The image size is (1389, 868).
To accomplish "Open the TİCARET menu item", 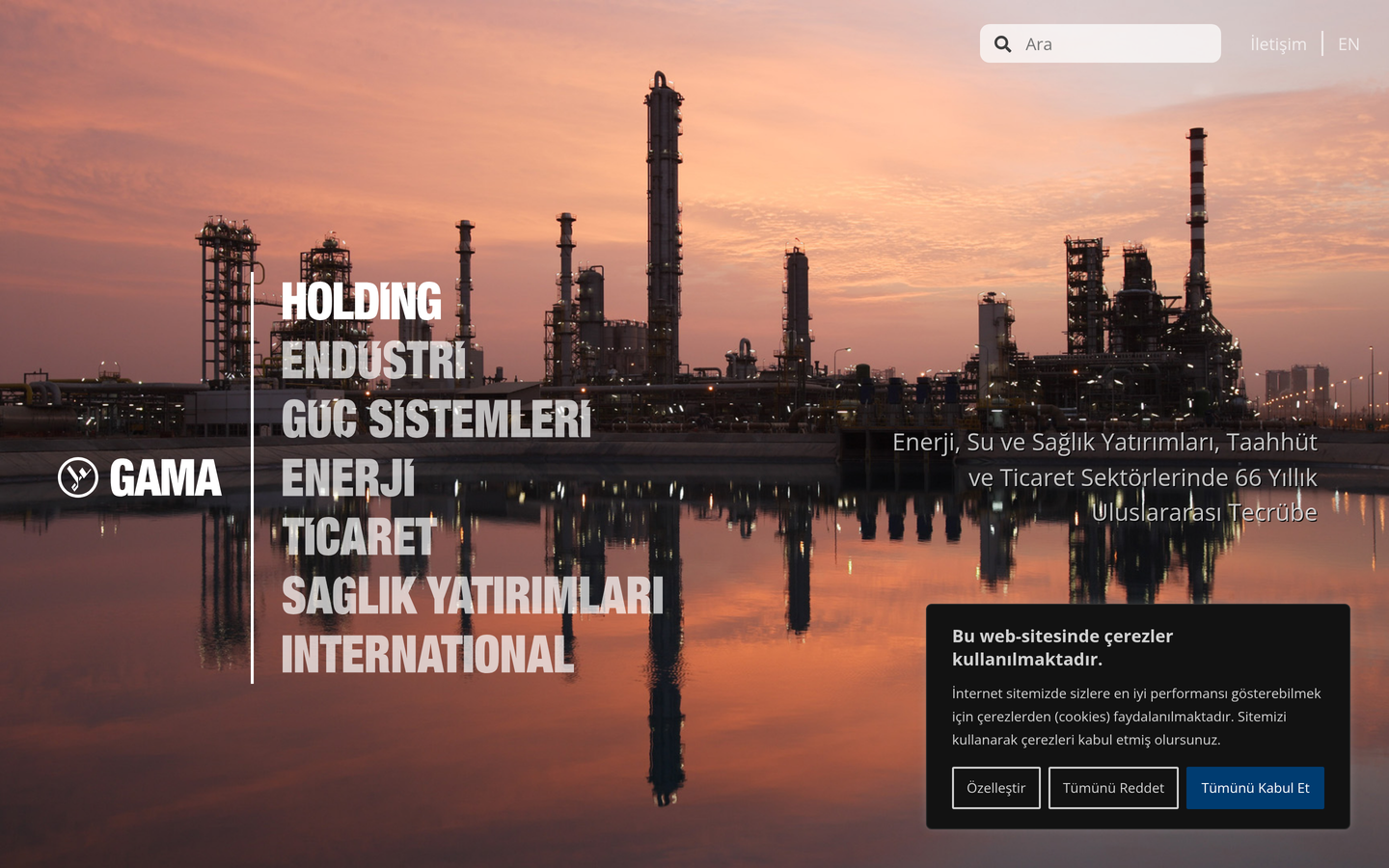I will click(x=358, y=537).
